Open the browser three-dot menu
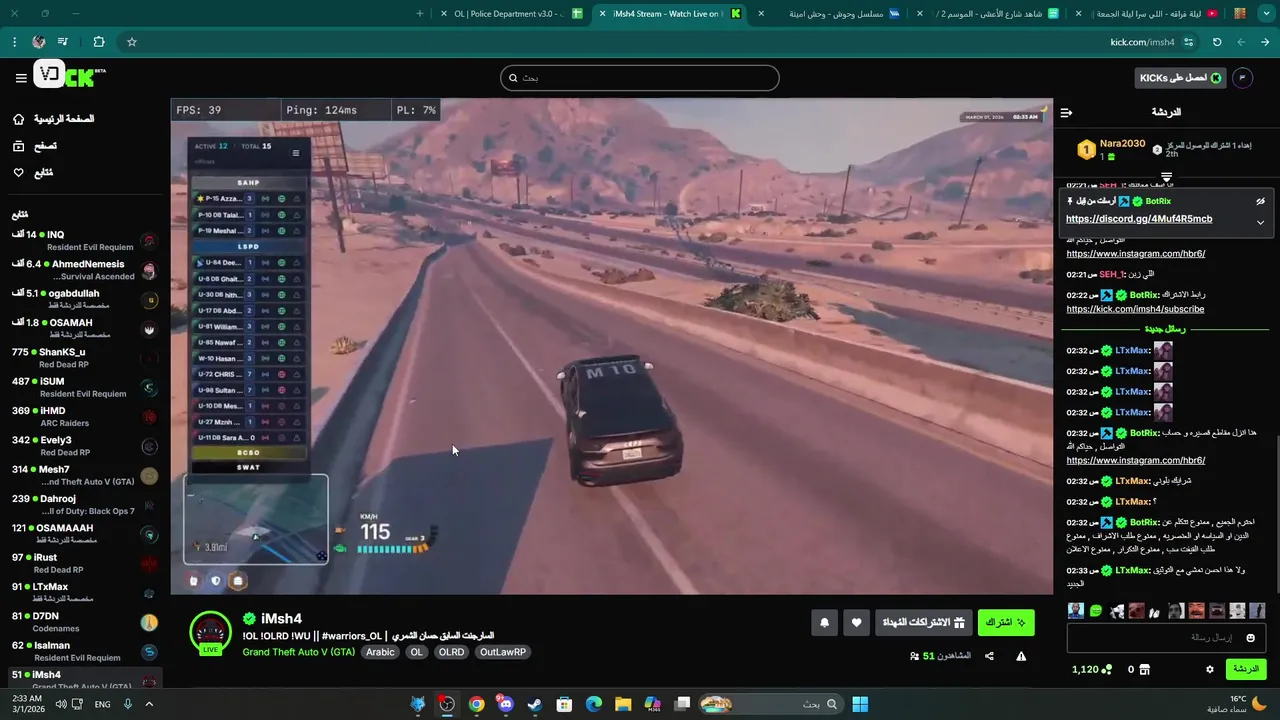1280x720 pixels. pos(14,42)
